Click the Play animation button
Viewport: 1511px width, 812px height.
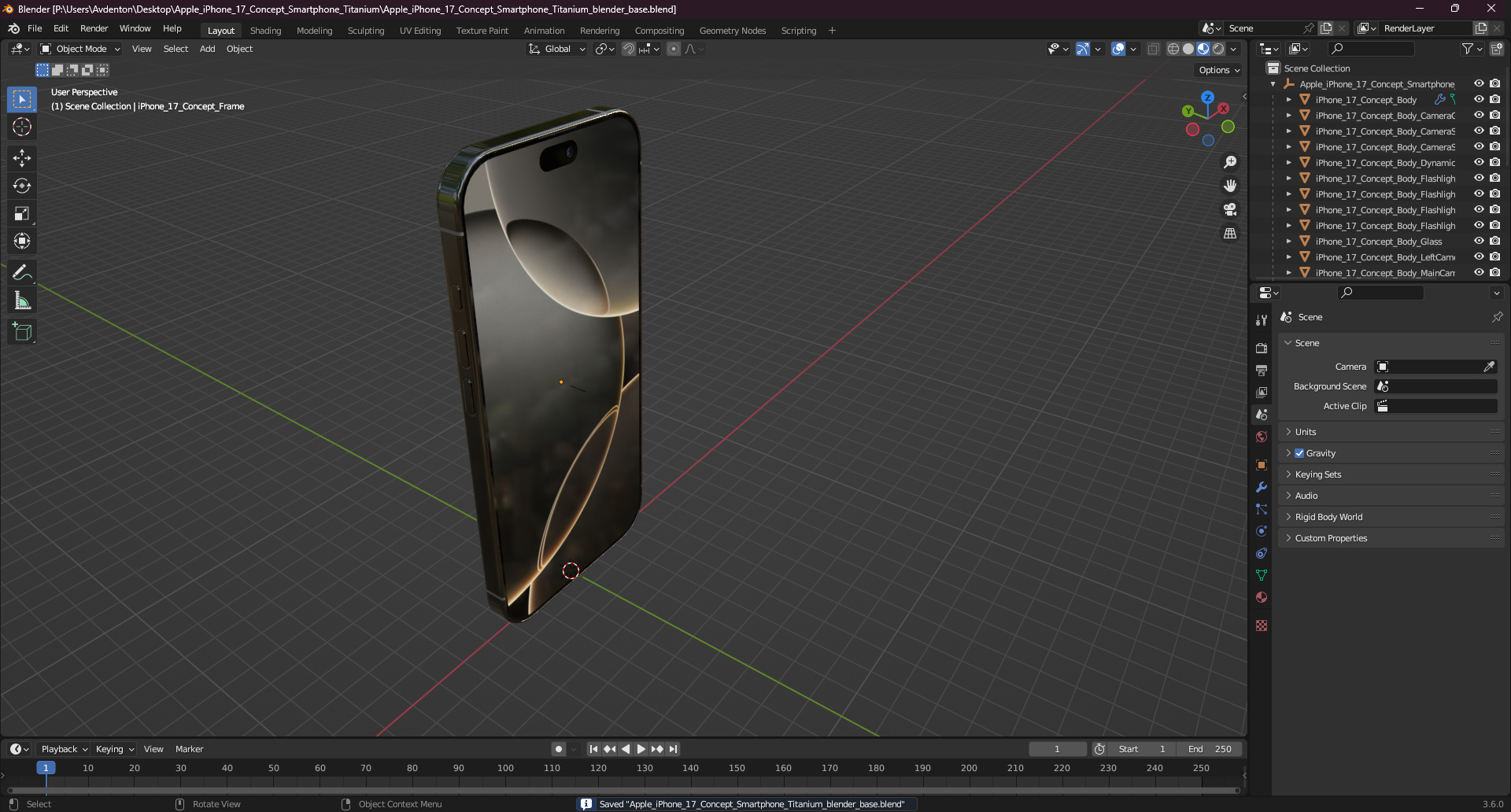(641, 749)
